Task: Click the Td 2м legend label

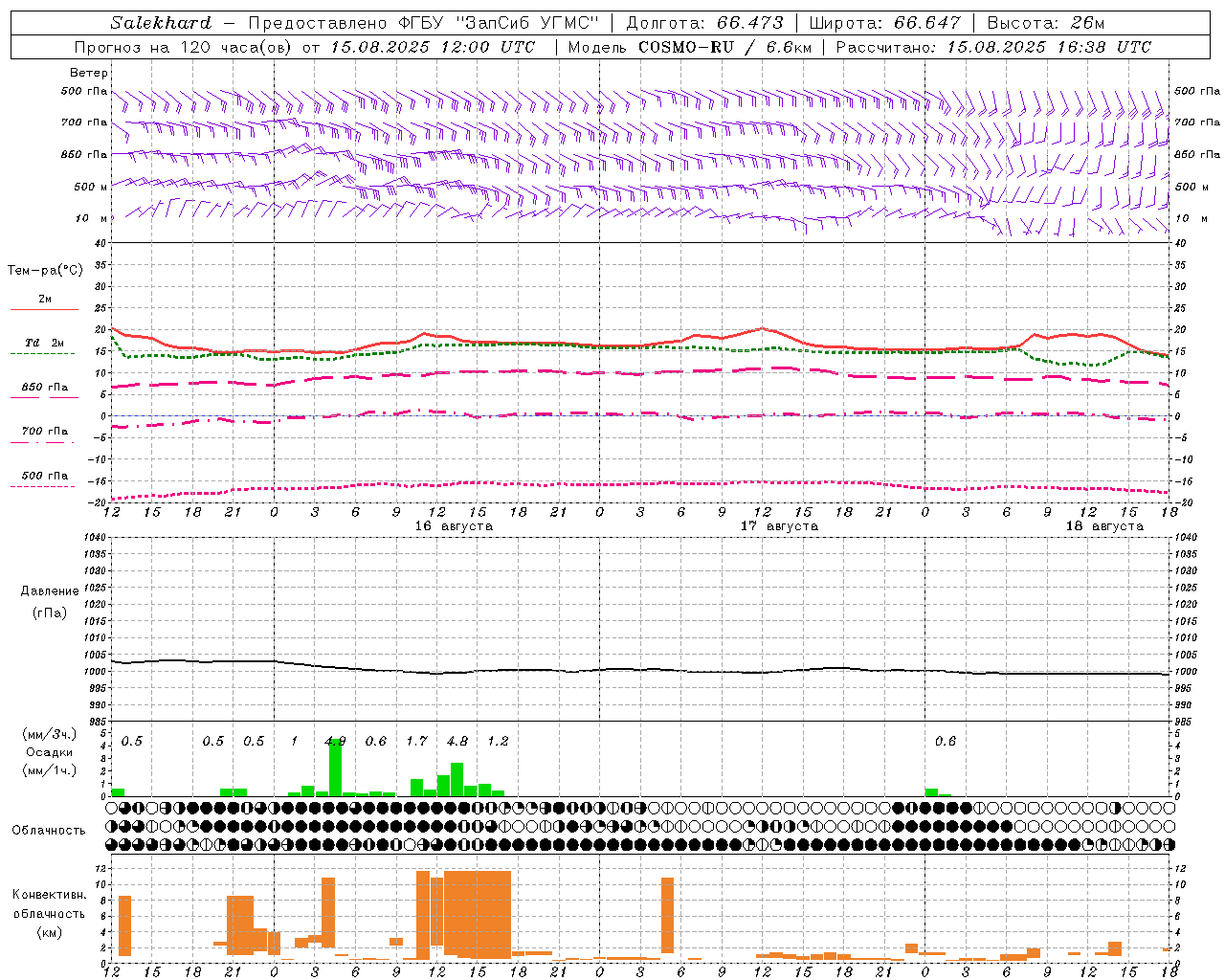Action: 45,343
